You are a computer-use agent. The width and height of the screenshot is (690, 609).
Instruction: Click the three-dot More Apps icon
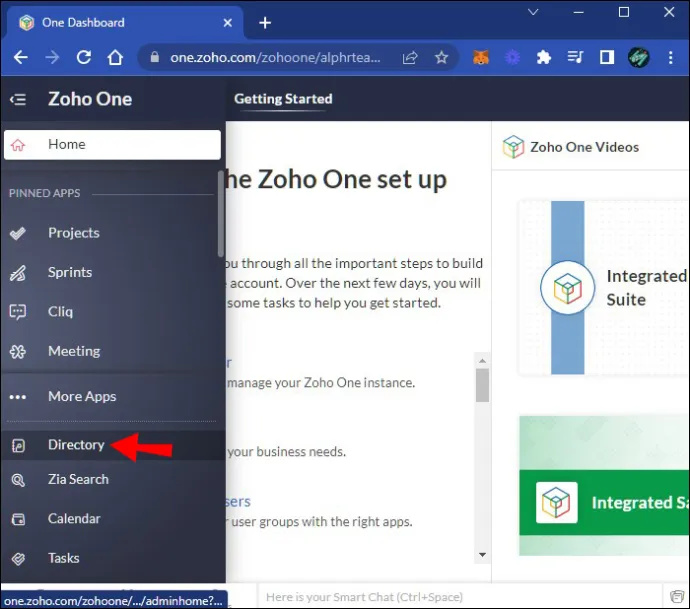[x=18, y=397]
